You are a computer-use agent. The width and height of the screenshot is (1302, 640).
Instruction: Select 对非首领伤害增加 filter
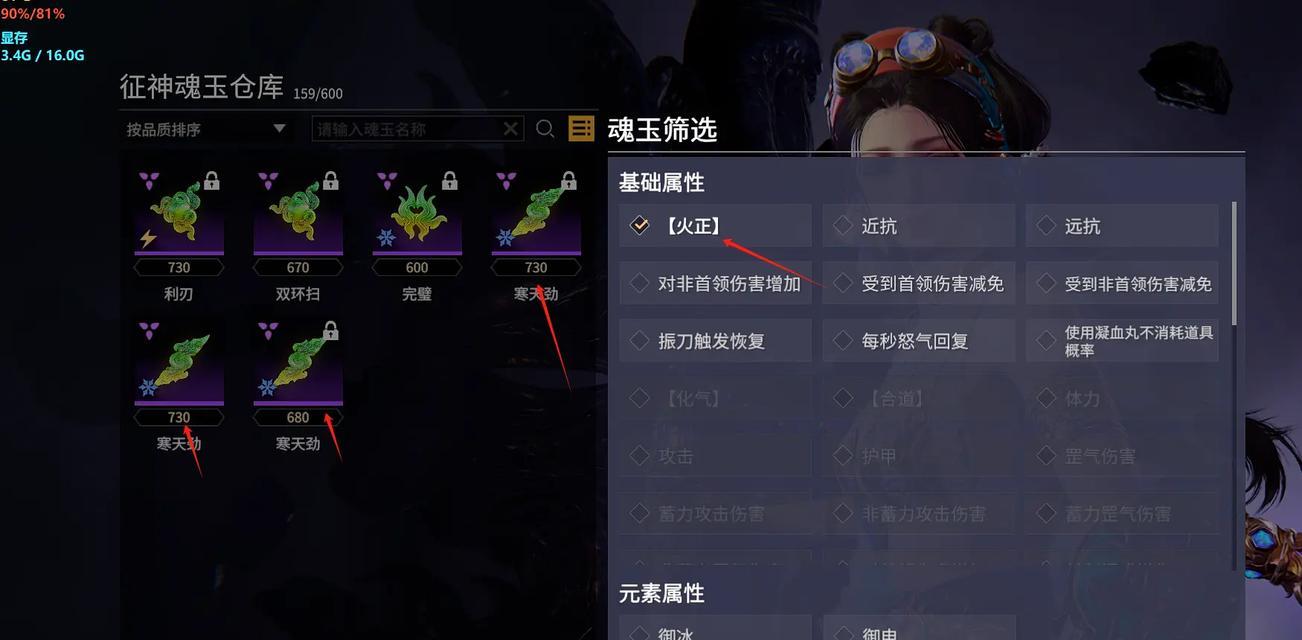715,284
